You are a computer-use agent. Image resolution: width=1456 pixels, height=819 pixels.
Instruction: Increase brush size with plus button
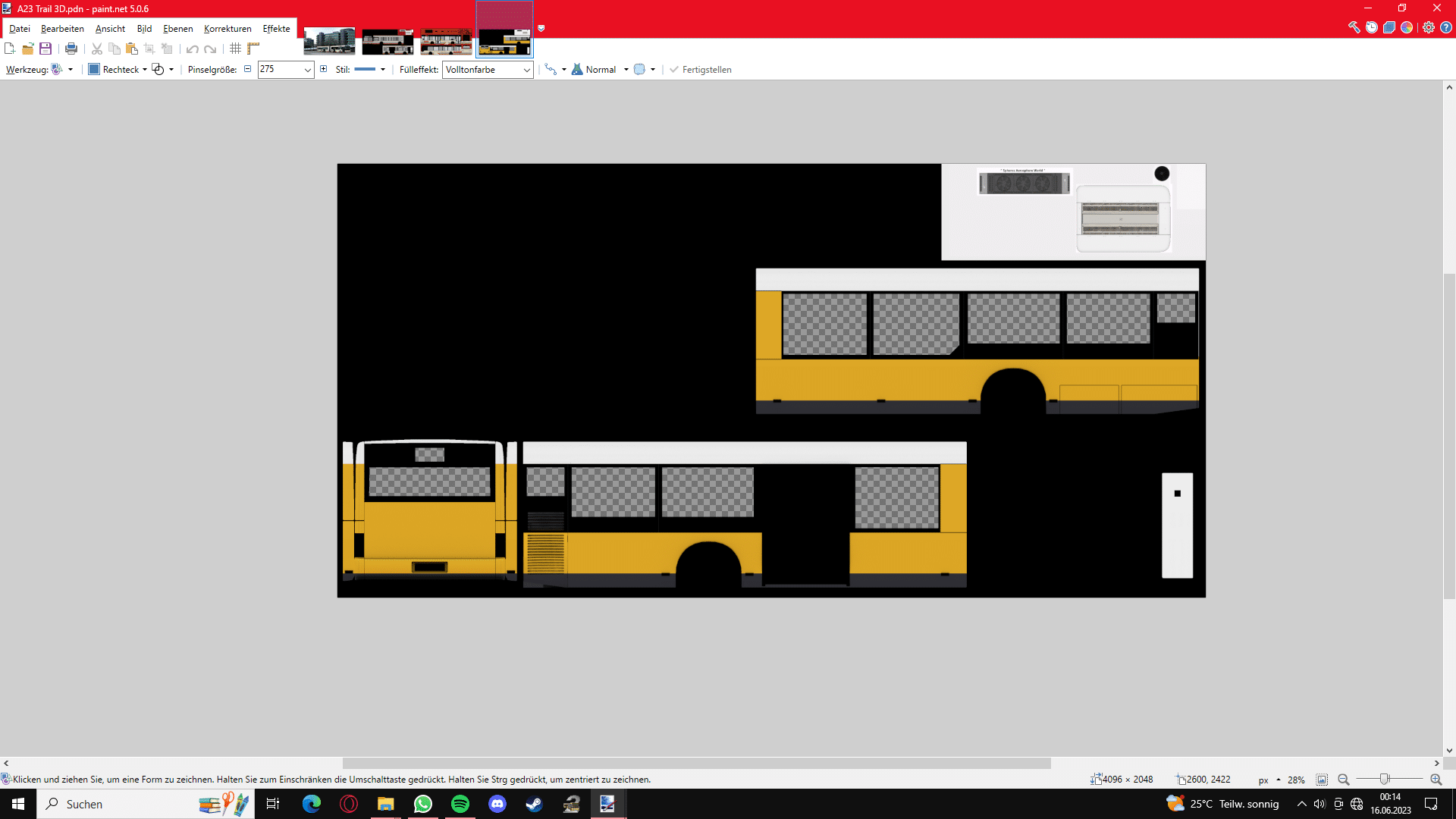point(324,69)
